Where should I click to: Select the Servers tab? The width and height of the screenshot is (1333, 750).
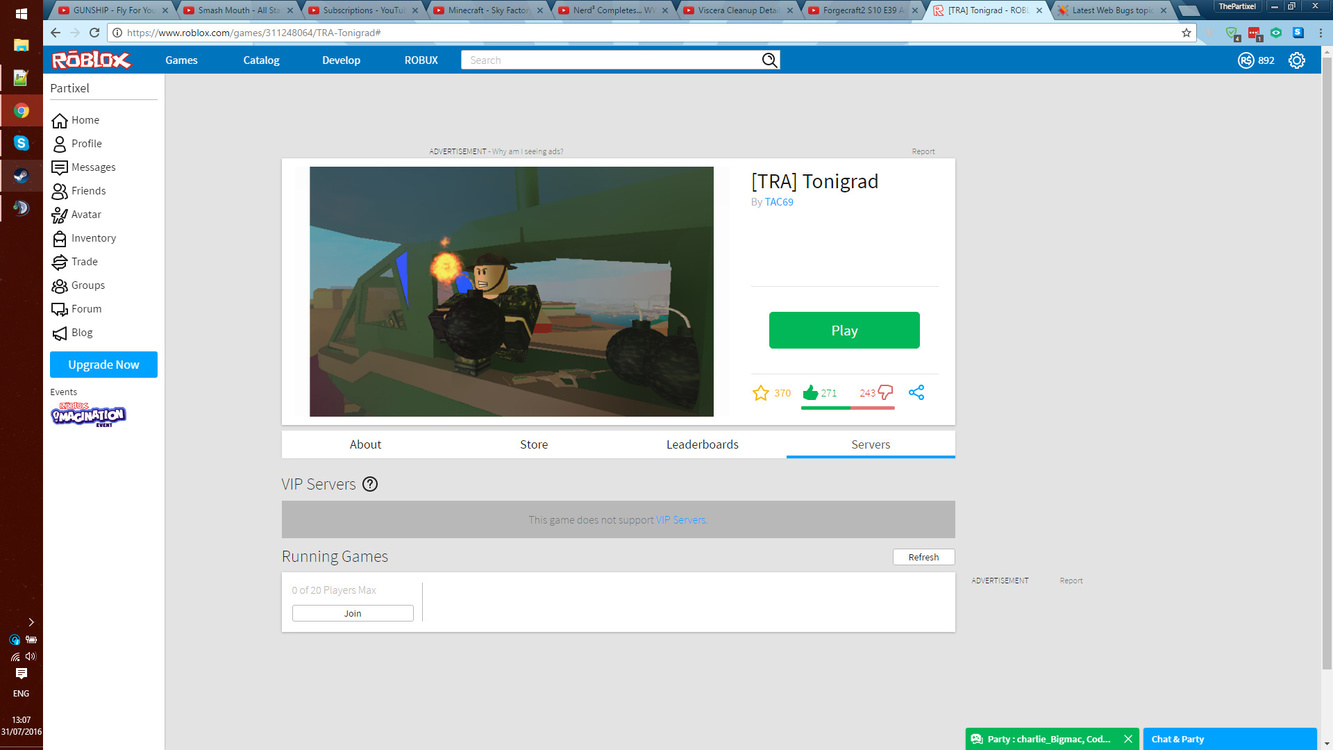click(x=871, y=445)
